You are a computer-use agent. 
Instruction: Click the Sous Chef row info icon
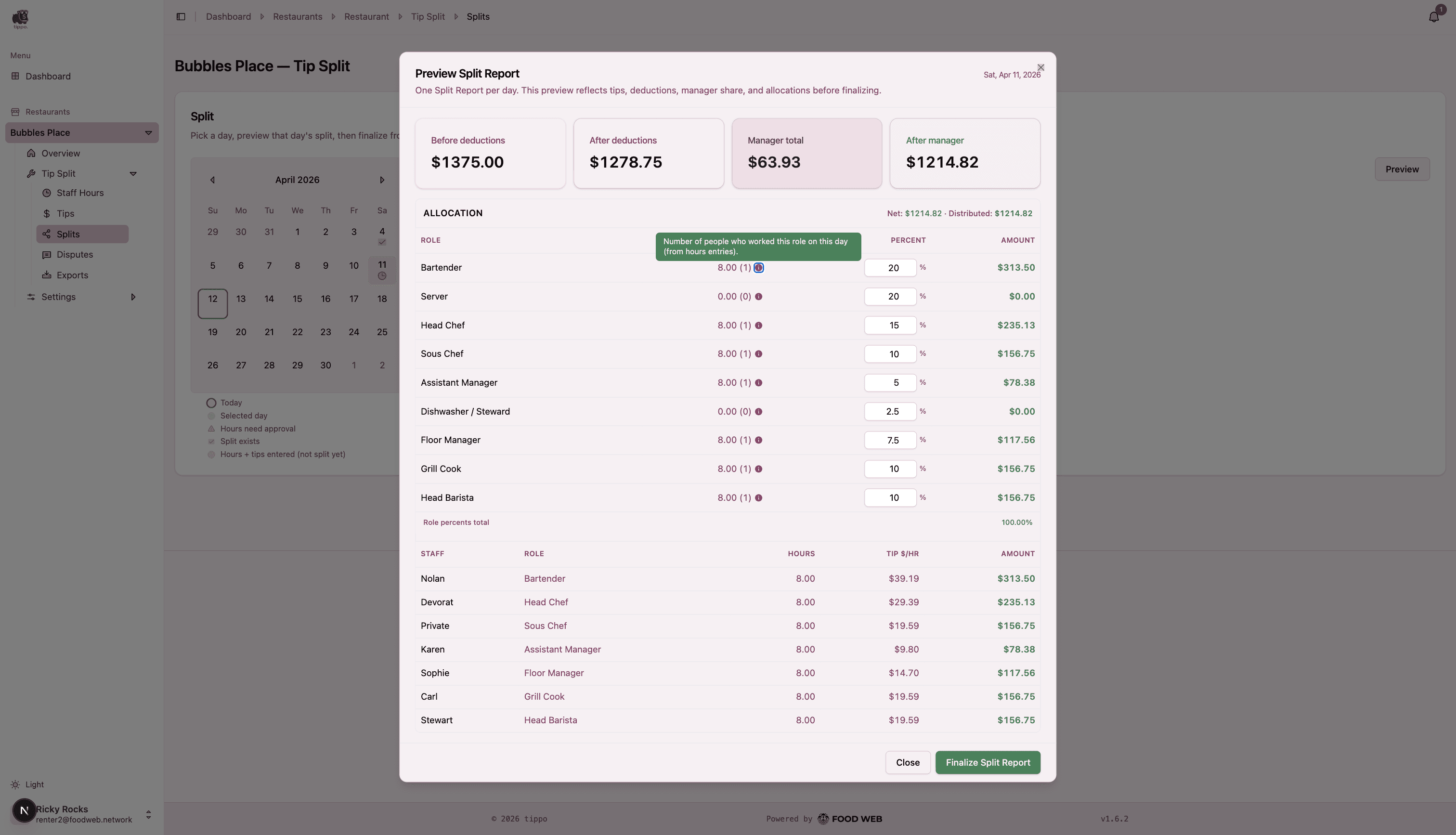click(758, 354)
